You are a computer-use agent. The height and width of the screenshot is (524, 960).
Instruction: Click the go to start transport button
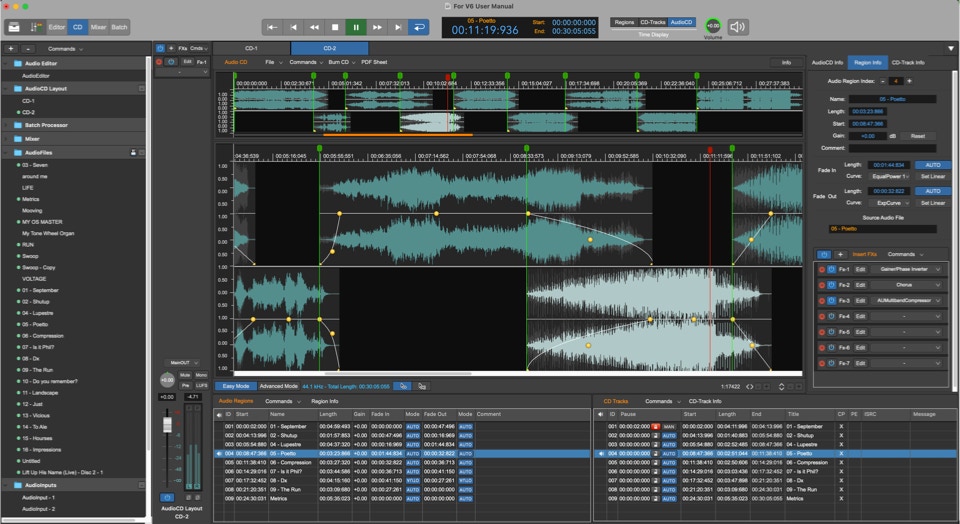[273, 27]
